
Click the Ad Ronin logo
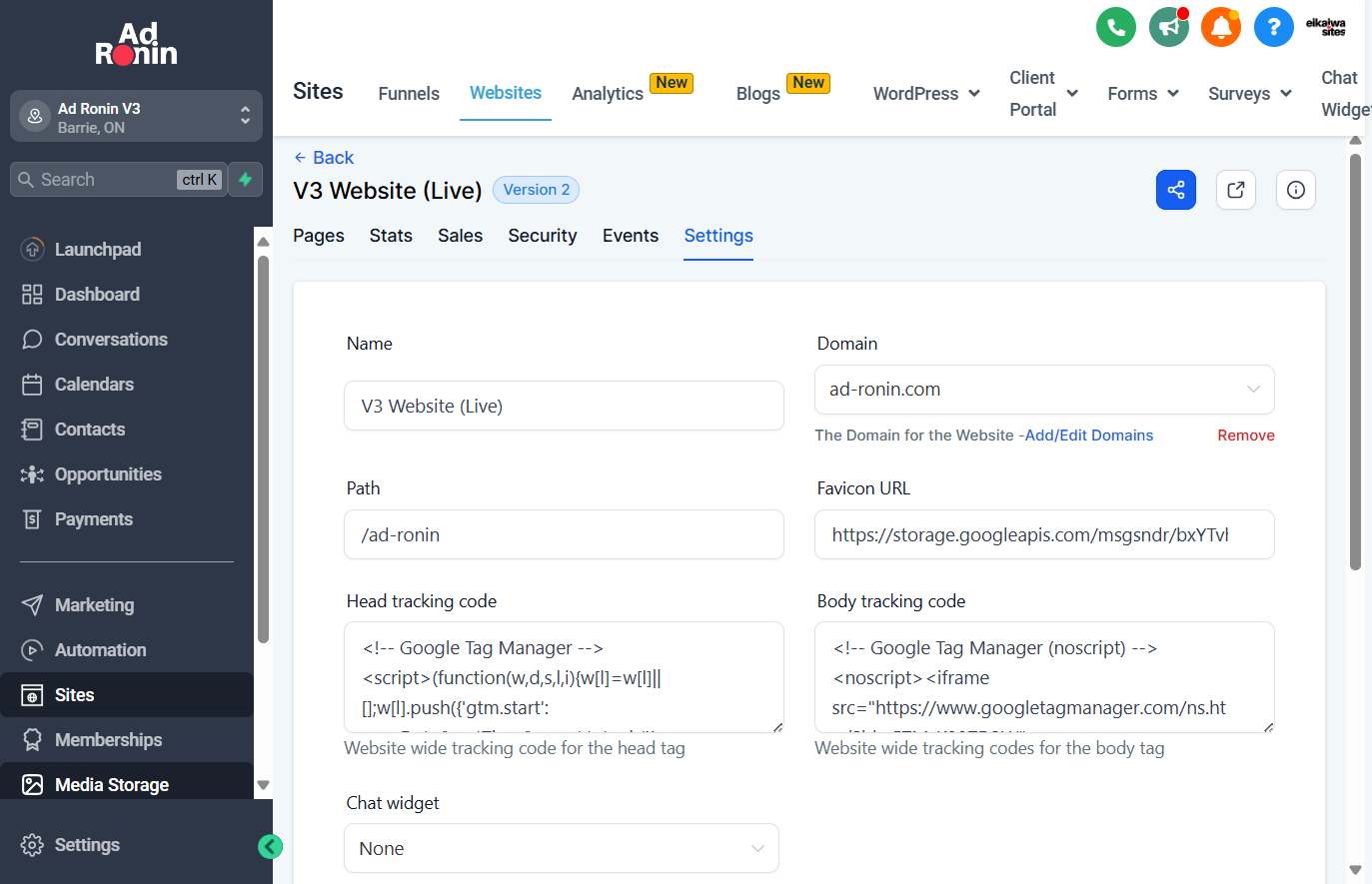136,44
